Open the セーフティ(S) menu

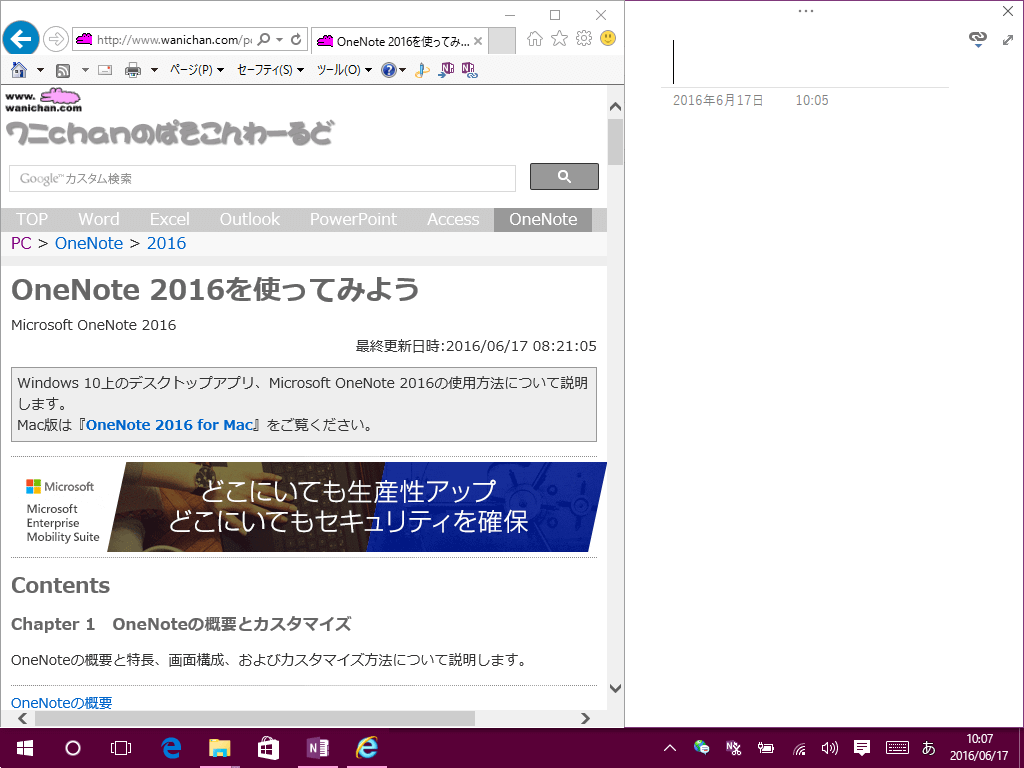pos(270,70)
